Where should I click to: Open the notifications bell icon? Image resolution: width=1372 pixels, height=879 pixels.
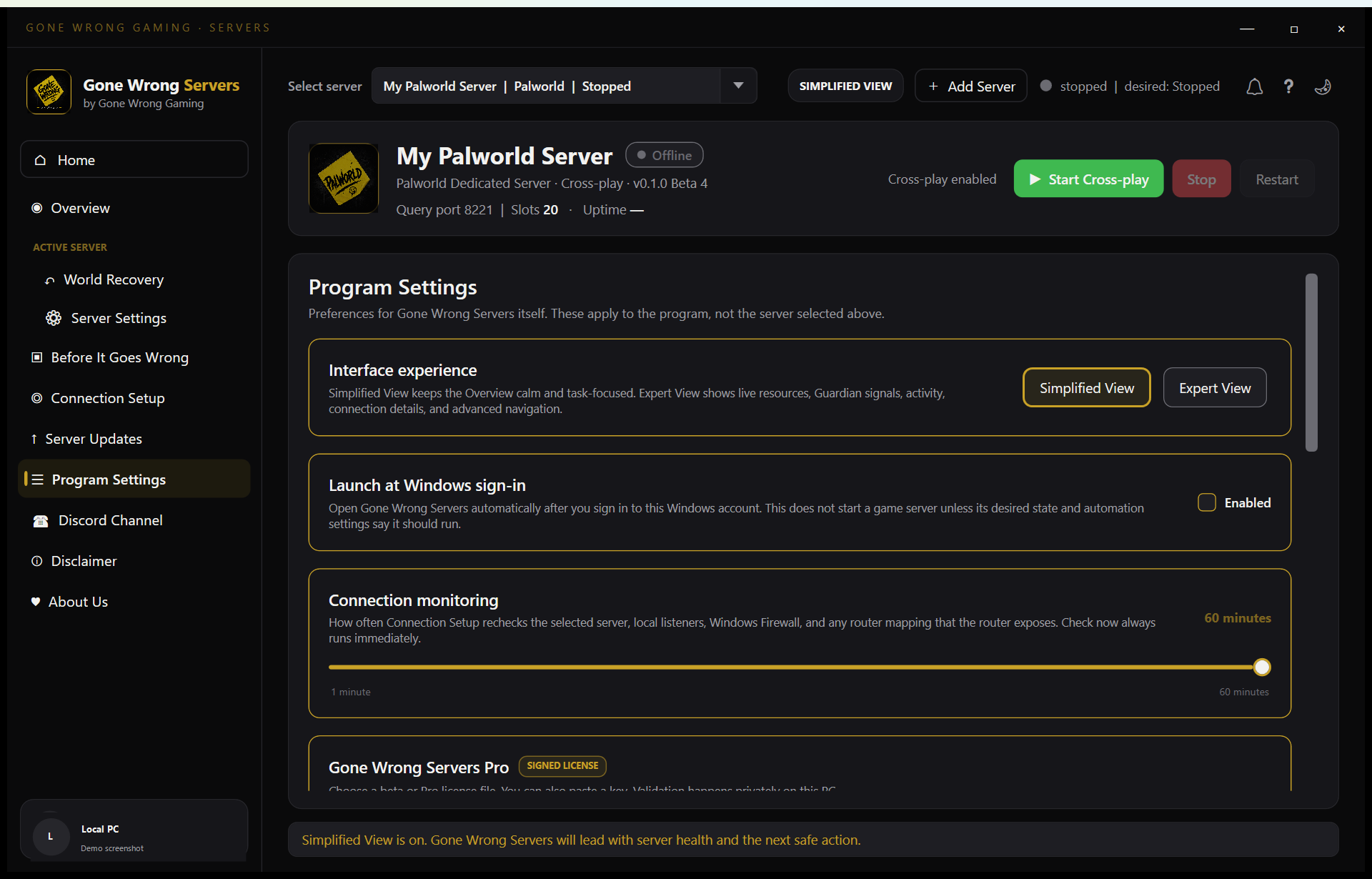click(x=1254, y=86)
